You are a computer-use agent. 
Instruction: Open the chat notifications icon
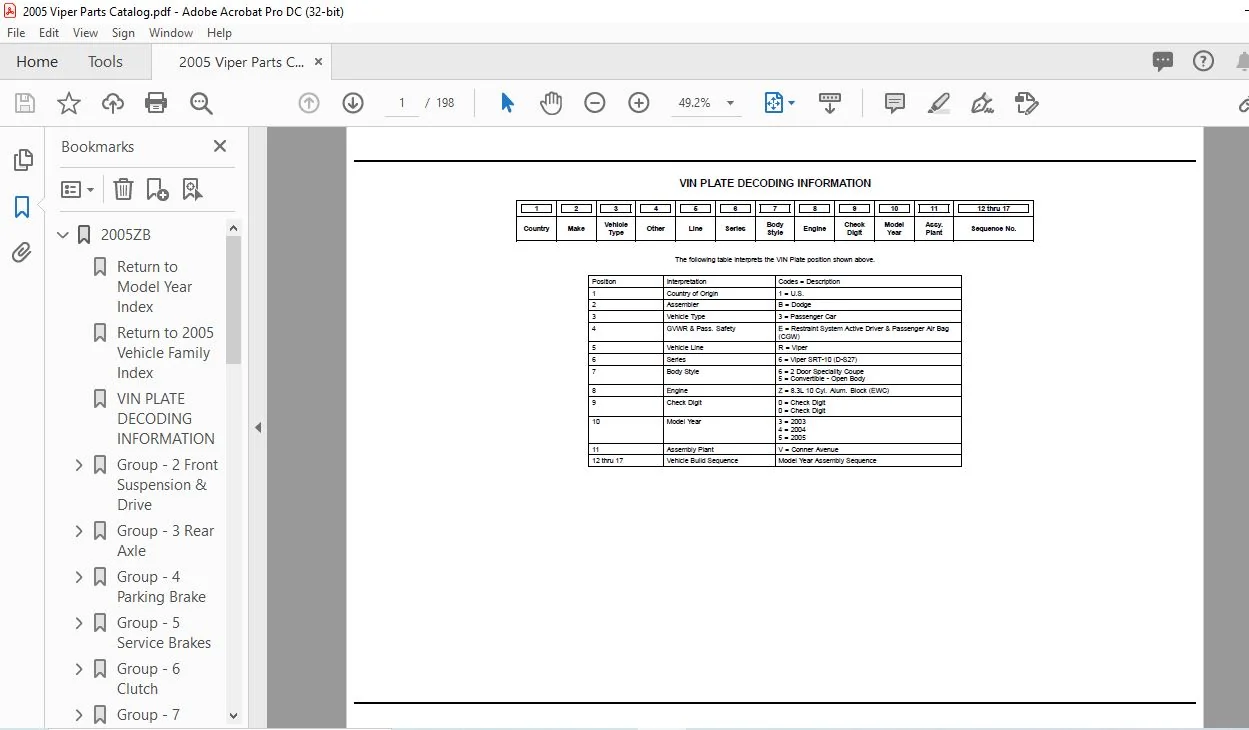click(1163, 61)
